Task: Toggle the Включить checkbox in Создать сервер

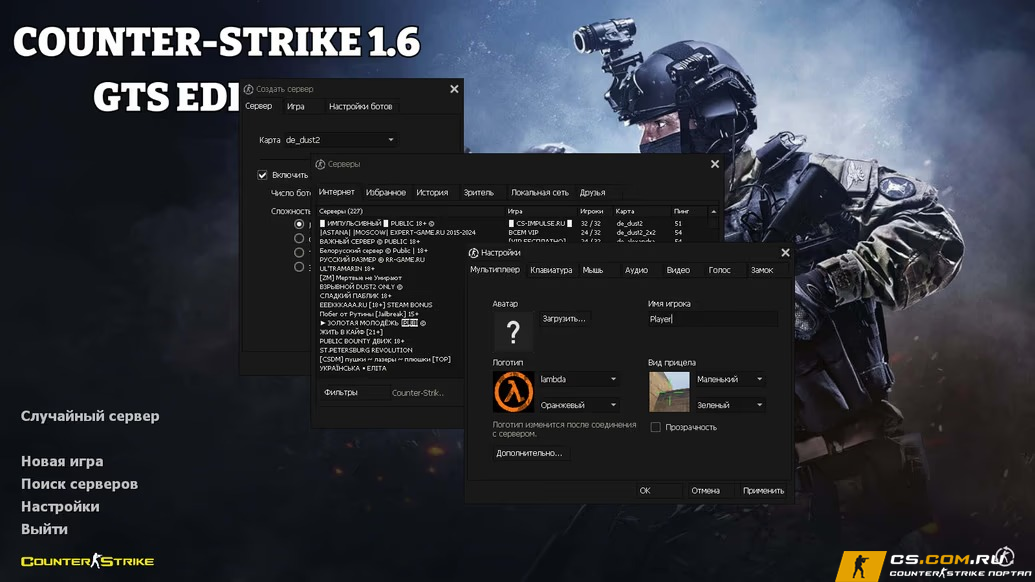Action: [x=262, y=175]
